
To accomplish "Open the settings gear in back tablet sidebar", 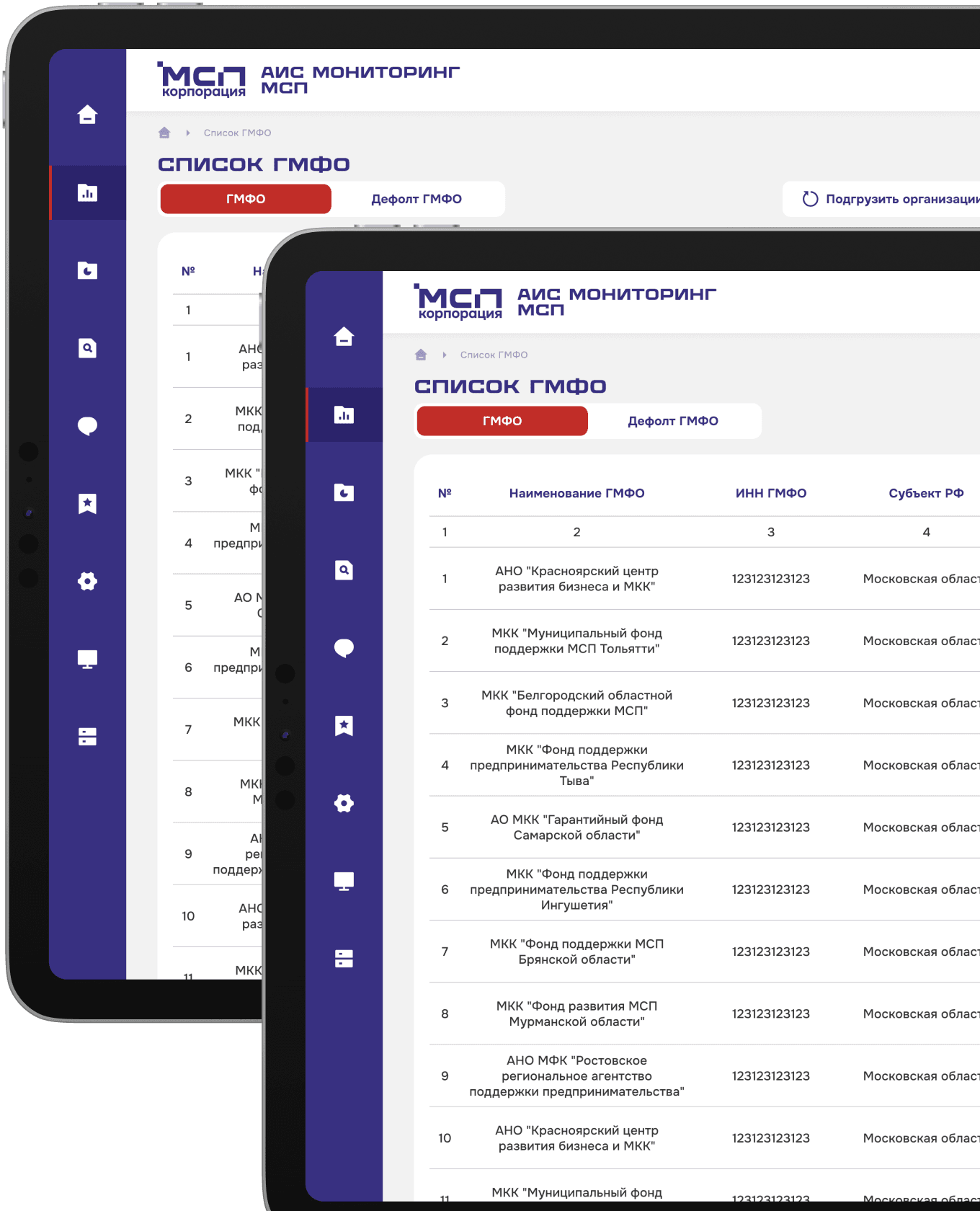I will [x=87, y=581].
